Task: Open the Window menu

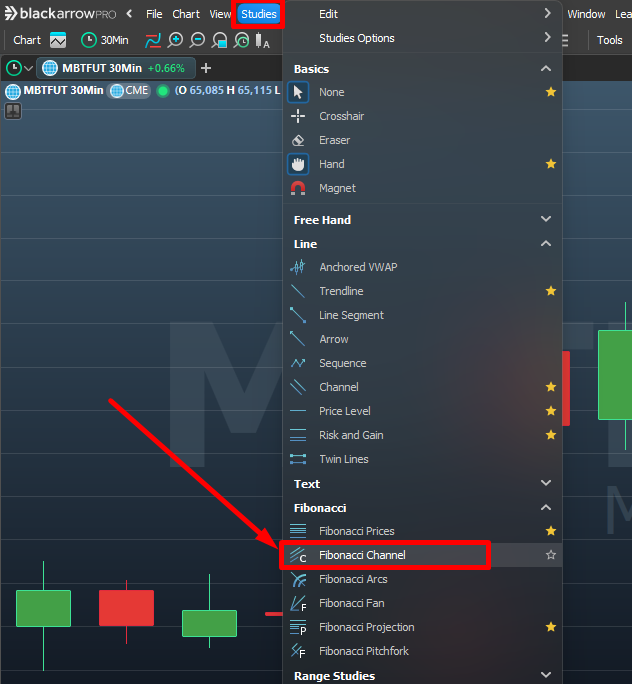Action: click(x=586, y=14)
